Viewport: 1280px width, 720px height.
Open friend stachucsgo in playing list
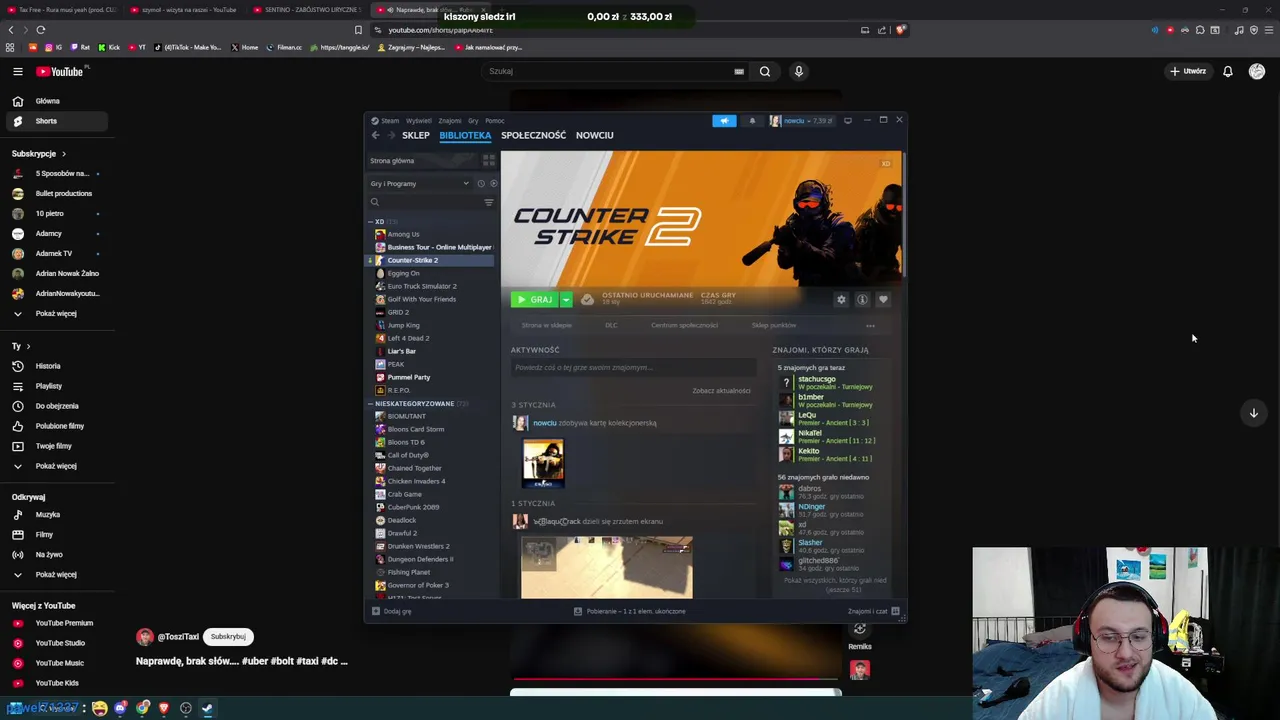pos(826,383)
